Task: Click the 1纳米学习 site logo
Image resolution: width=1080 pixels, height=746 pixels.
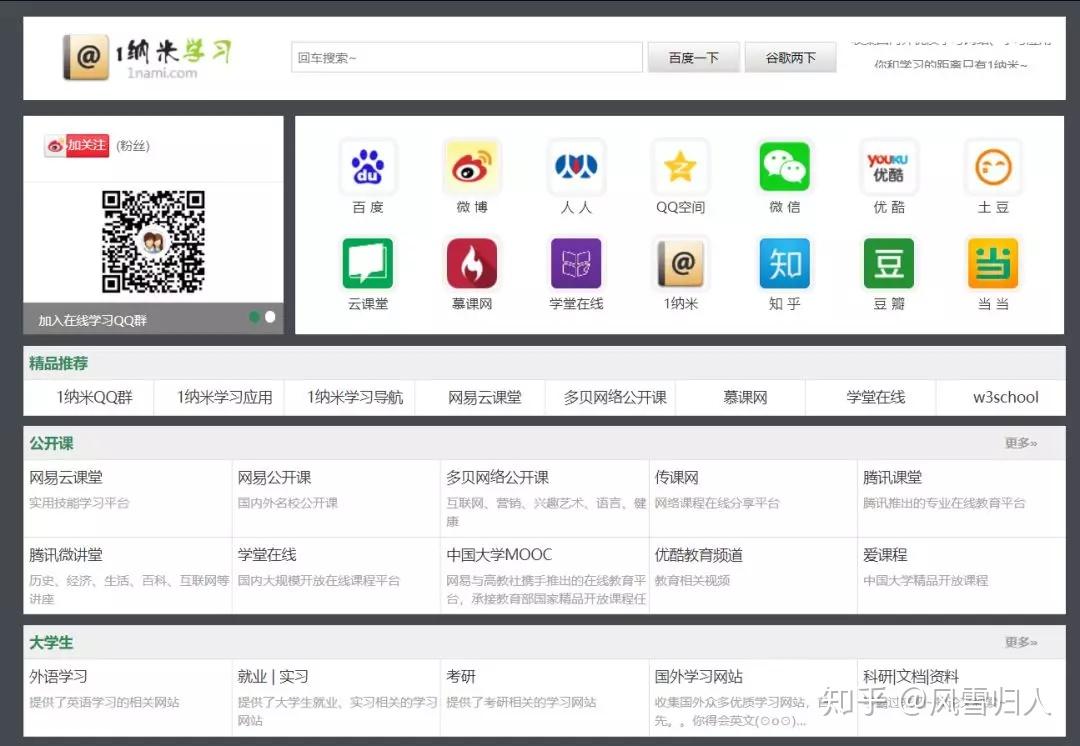Action: pos(147,58)
